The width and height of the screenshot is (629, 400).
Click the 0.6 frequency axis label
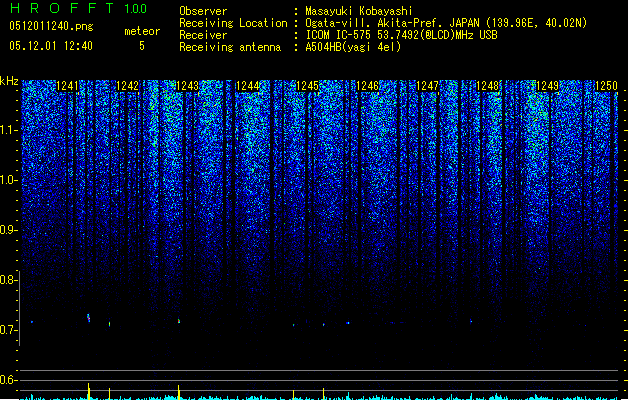(x=9, y=380)
